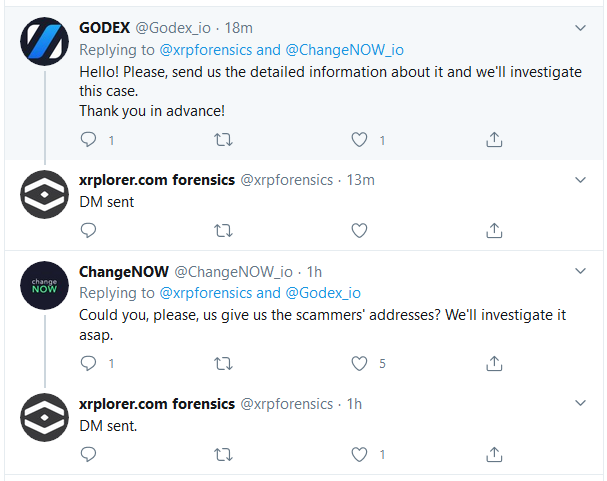Share the last xrpforensics 'DM sent.' tweet
607x481 pixels.
point(493,455)
